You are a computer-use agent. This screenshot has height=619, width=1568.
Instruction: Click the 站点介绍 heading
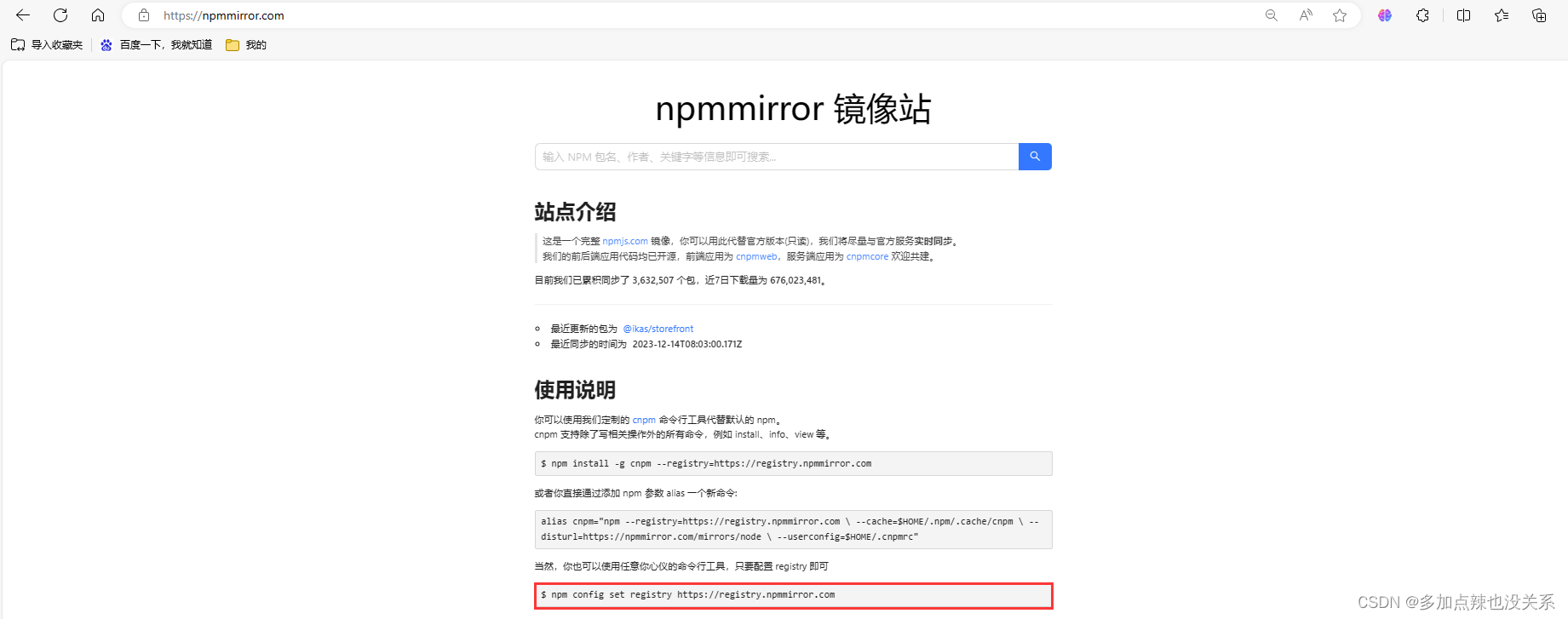575,212
